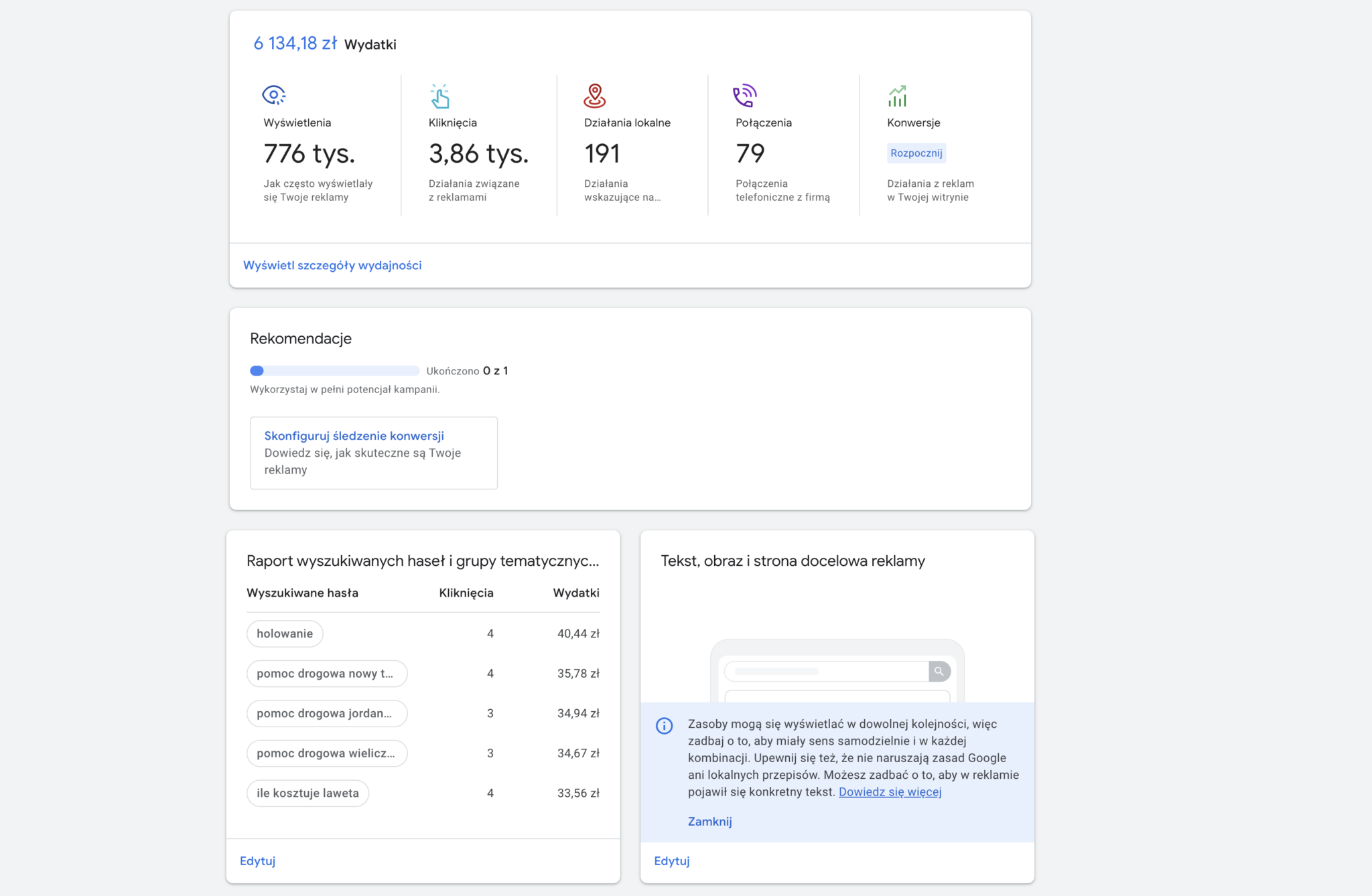Open Wyświetl szczegóły wydajności link
Screen dimensions: 1372x896
[x=332, y=265]
